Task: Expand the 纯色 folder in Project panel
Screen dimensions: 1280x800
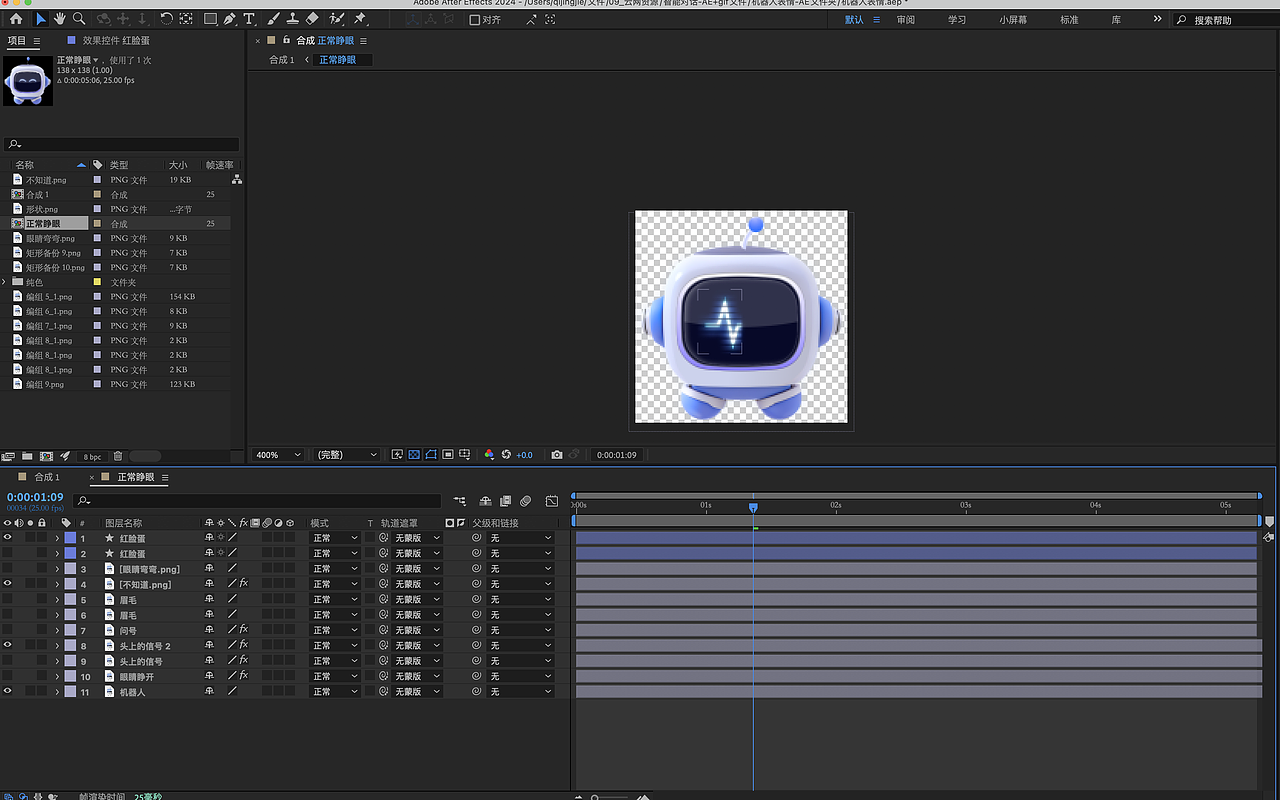Action: pos(5,282)
